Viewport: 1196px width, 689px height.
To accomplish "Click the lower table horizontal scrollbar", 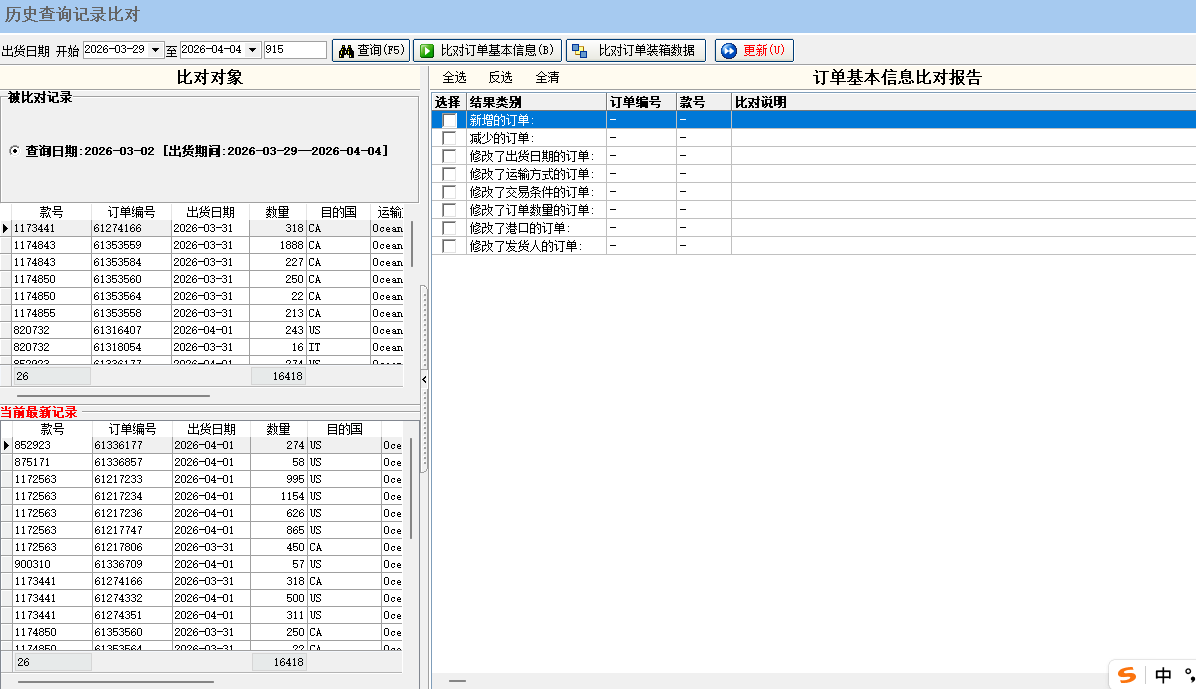I will (x=115, y=682).
